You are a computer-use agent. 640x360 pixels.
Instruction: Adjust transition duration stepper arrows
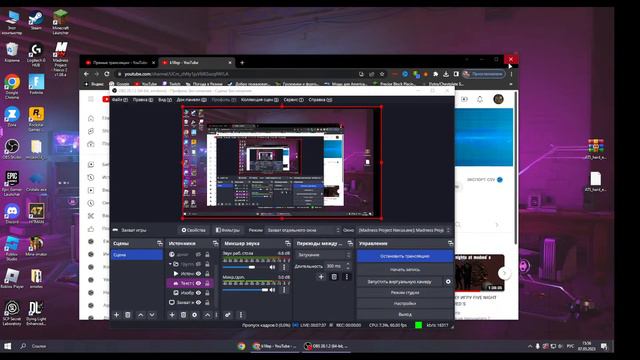(348, 266)
